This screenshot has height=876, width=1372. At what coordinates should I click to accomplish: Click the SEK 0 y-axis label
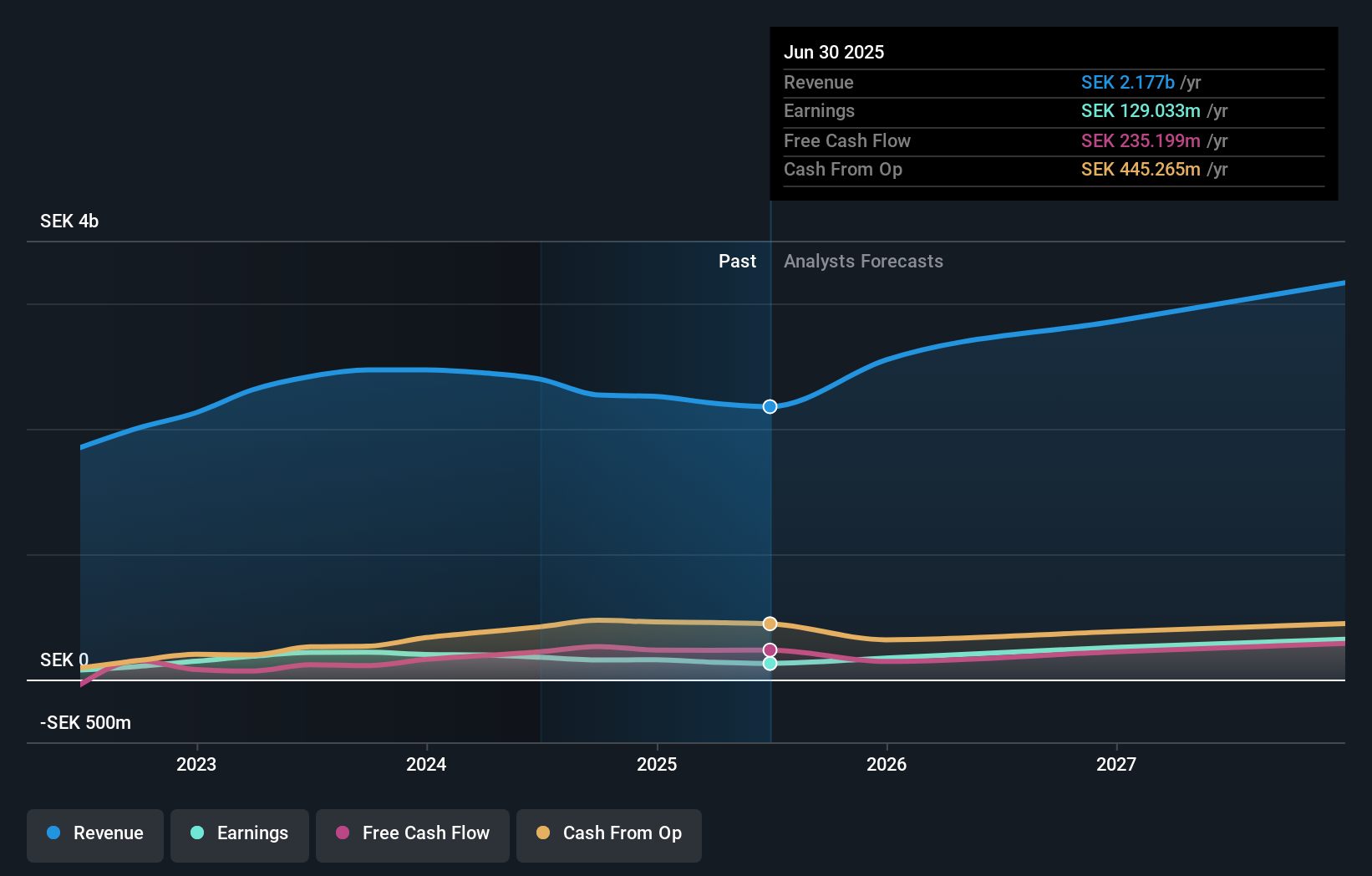click(x=64, y=660)
